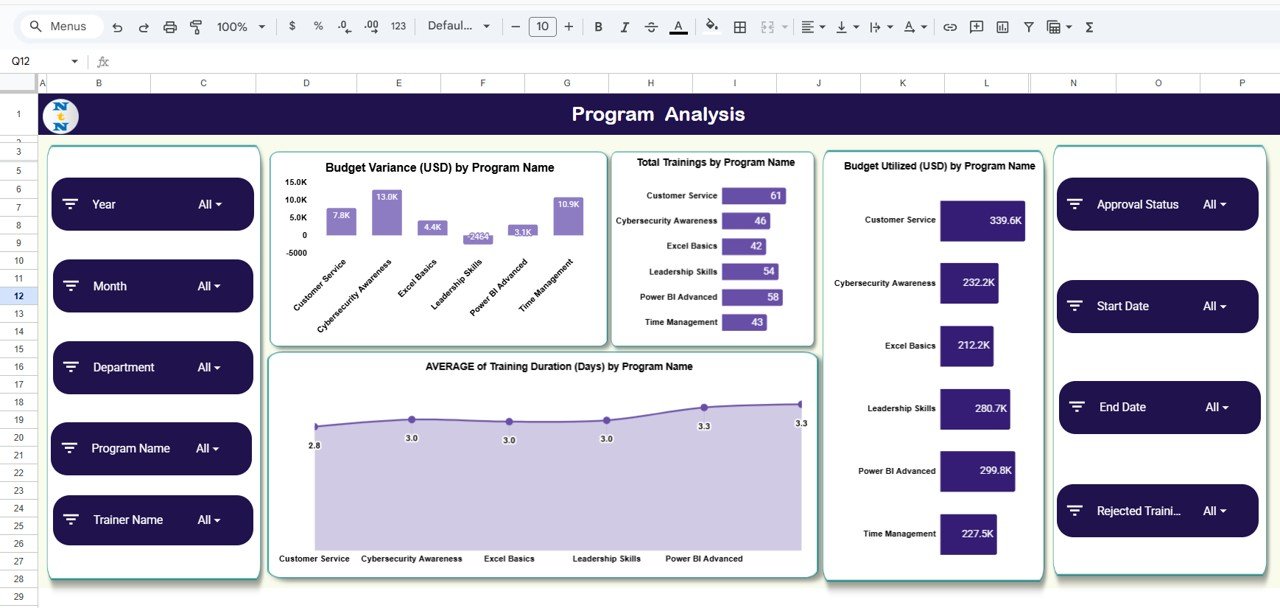Apply currency format to selection
This screenshot has height=608, width=1280.
(x=292, y=26)
